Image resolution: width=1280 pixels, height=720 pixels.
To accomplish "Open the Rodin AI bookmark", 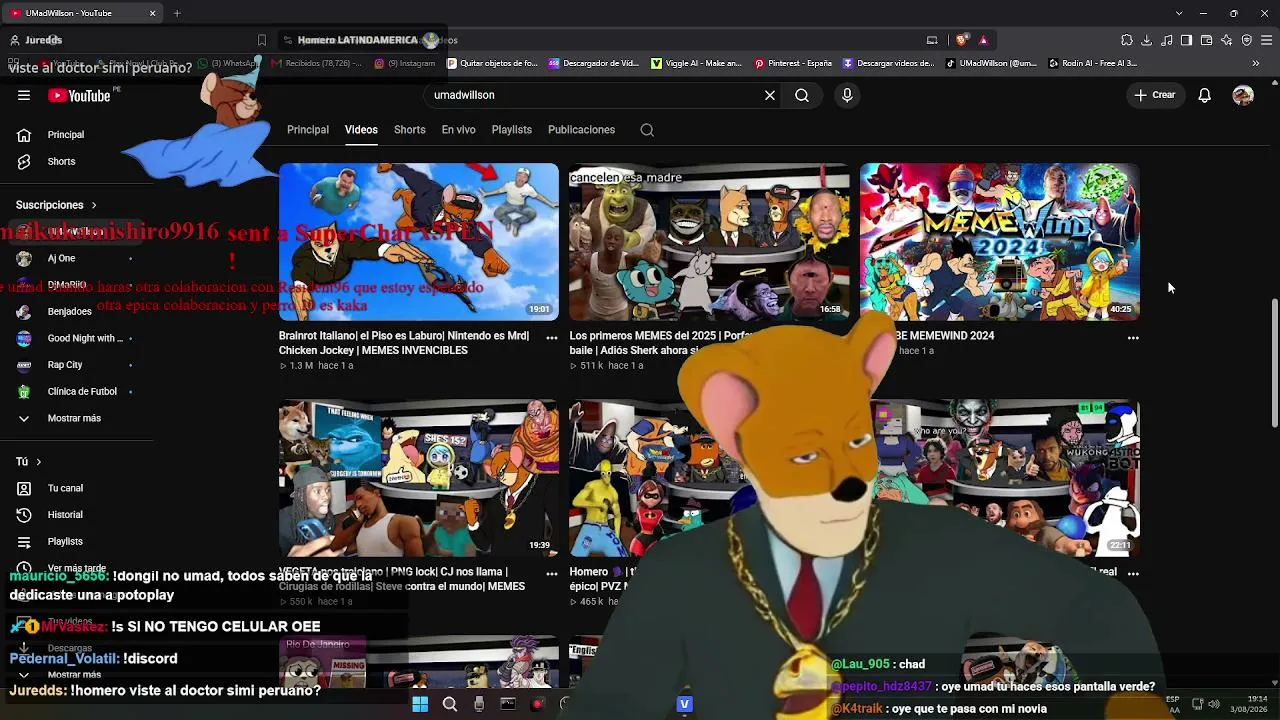I will coord(1091,63).
